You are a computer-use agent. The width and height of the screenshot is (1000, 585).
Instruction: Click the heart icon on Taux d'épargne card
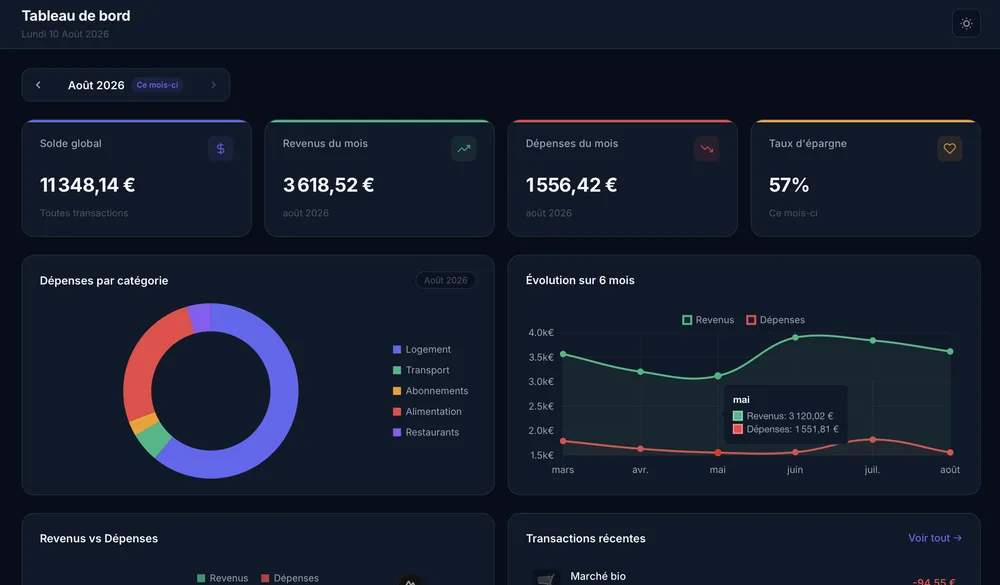[950, 149]
